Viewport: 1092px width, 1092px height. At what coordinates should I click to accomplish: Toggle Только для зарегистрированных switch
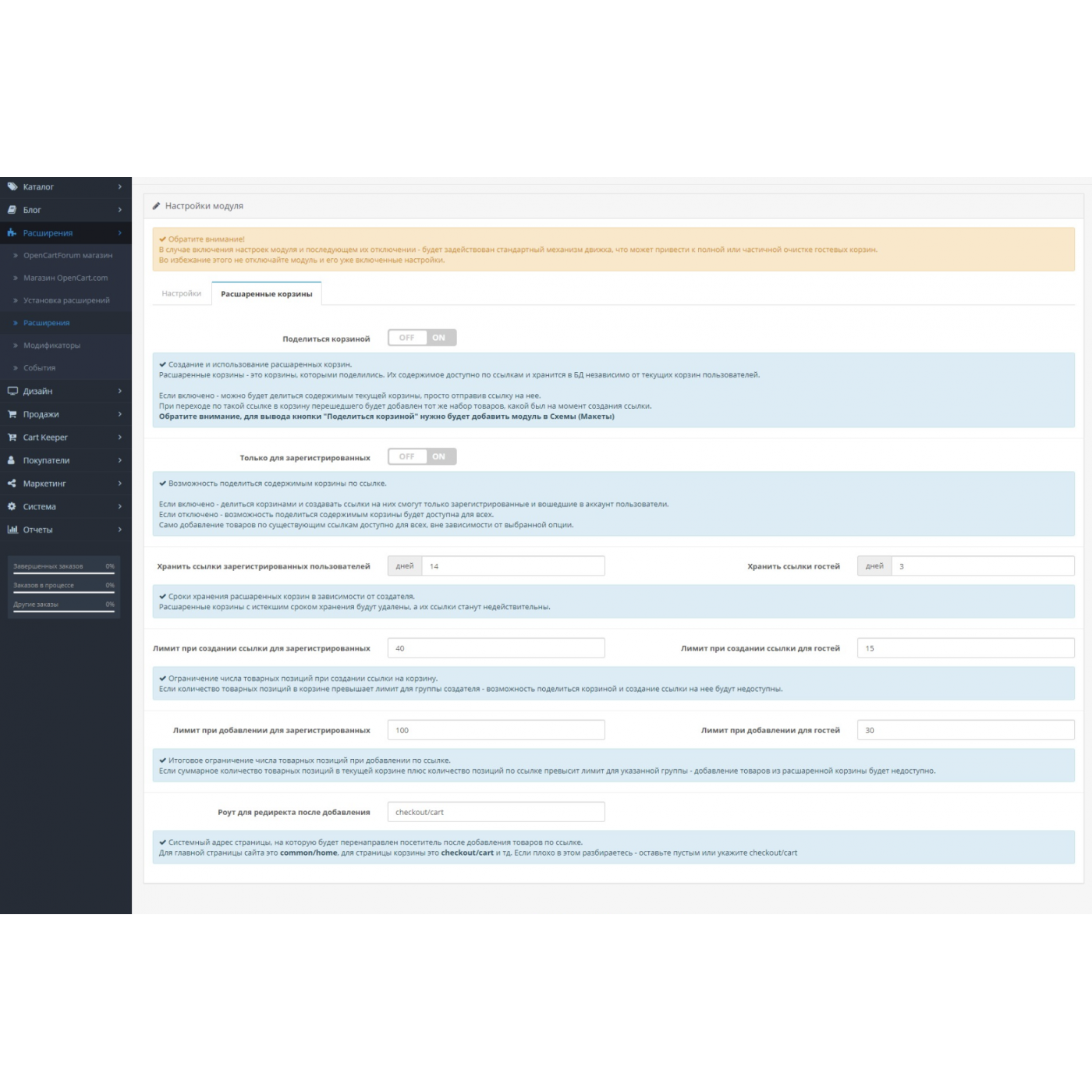click(x=422, y=457)
